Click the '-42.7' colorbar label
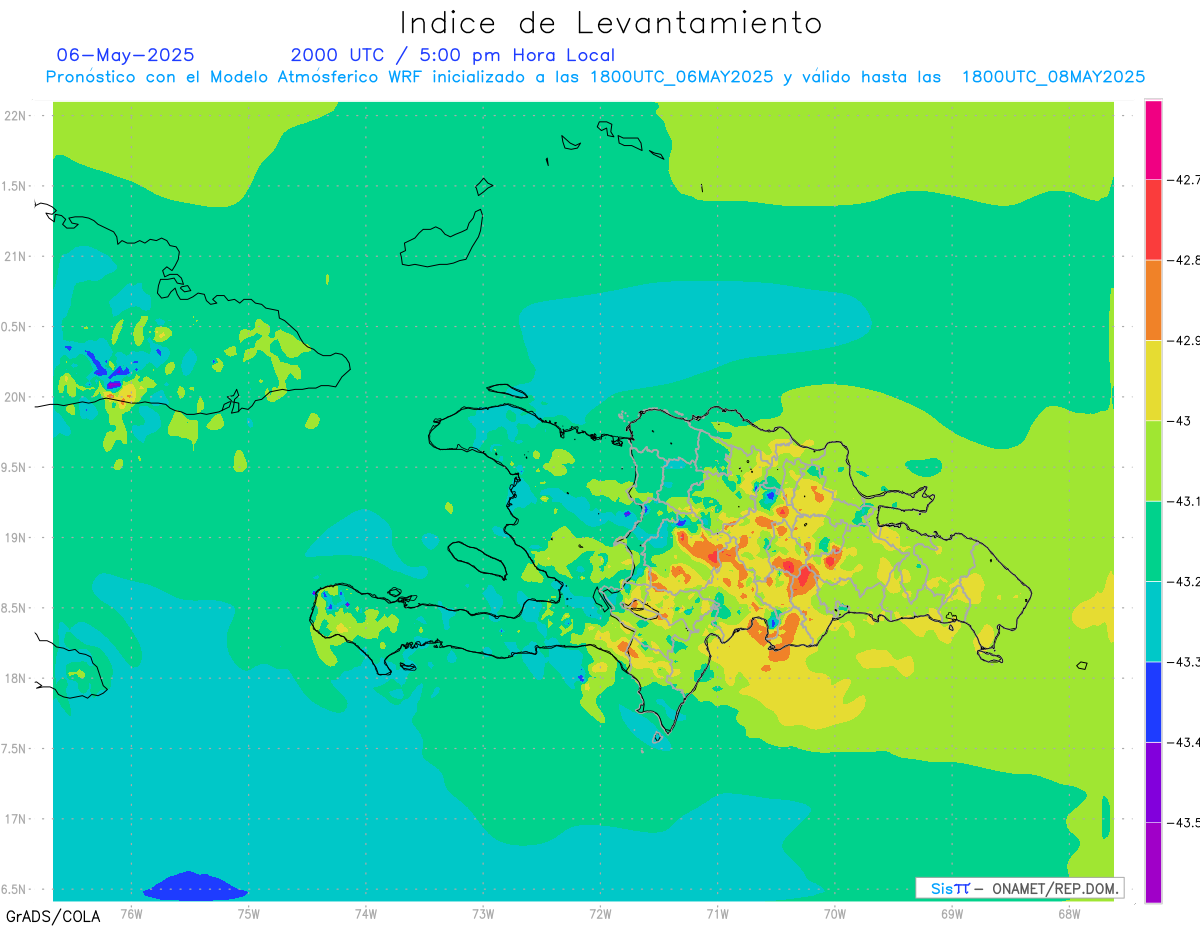This screenshot has height=927, width=1200. coord(1183,180)
